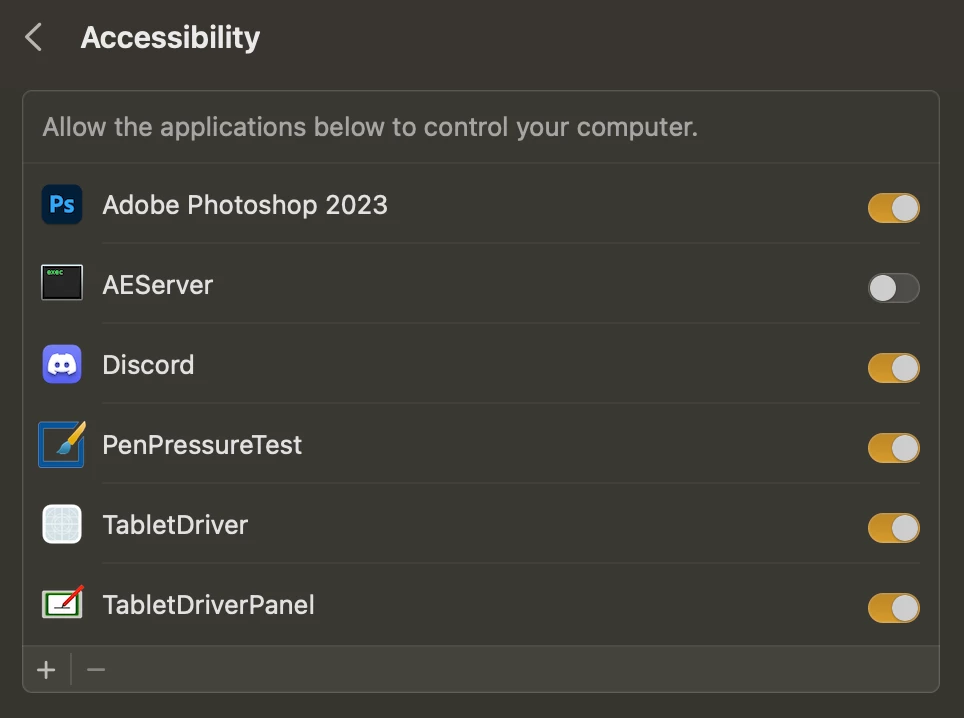964x718 pixels.
Task: Disable the PenPressureTest toggle switch
Action: 893,448
